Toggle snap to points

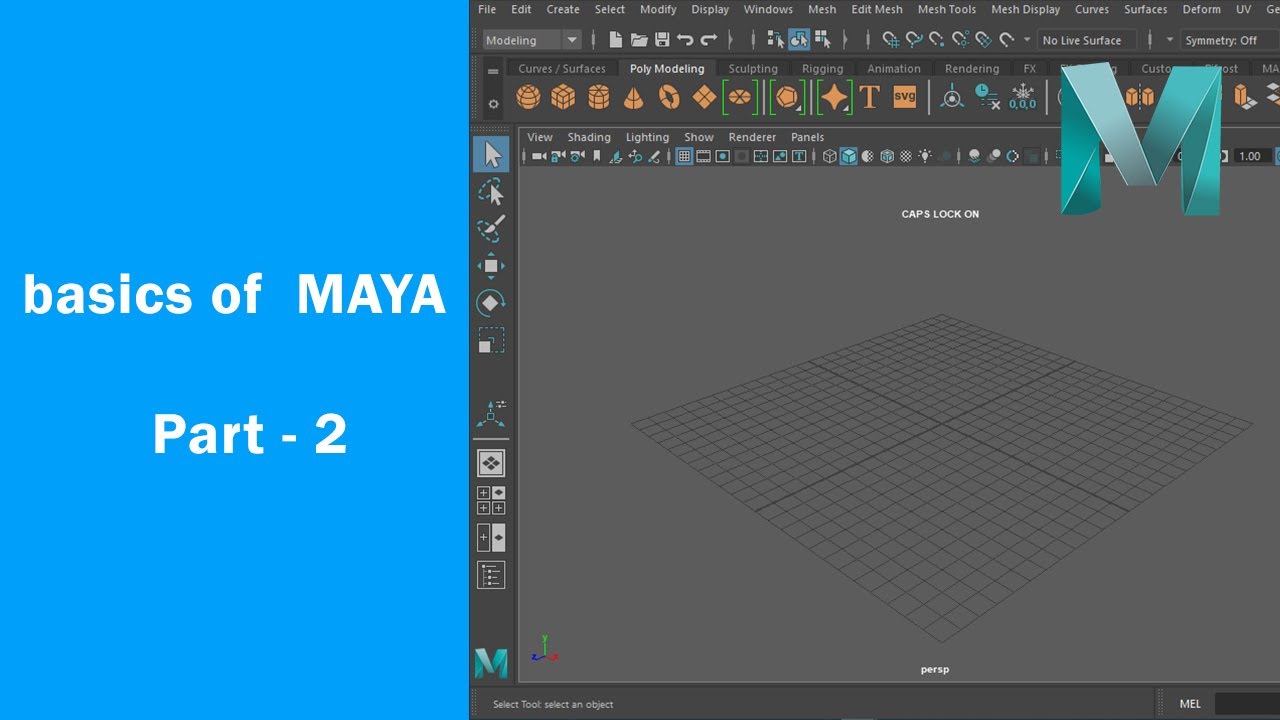pyautogui.click(x=936, y=40)
